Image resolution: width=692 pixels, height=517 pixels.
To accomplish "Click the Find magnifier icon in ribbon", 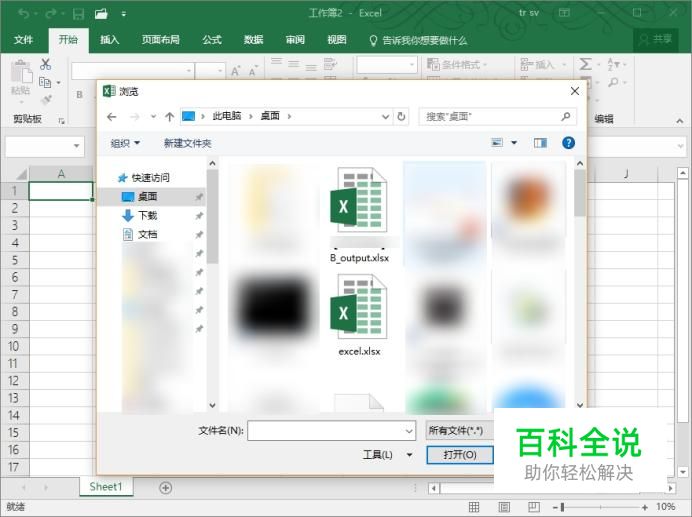I will [613, 82].
